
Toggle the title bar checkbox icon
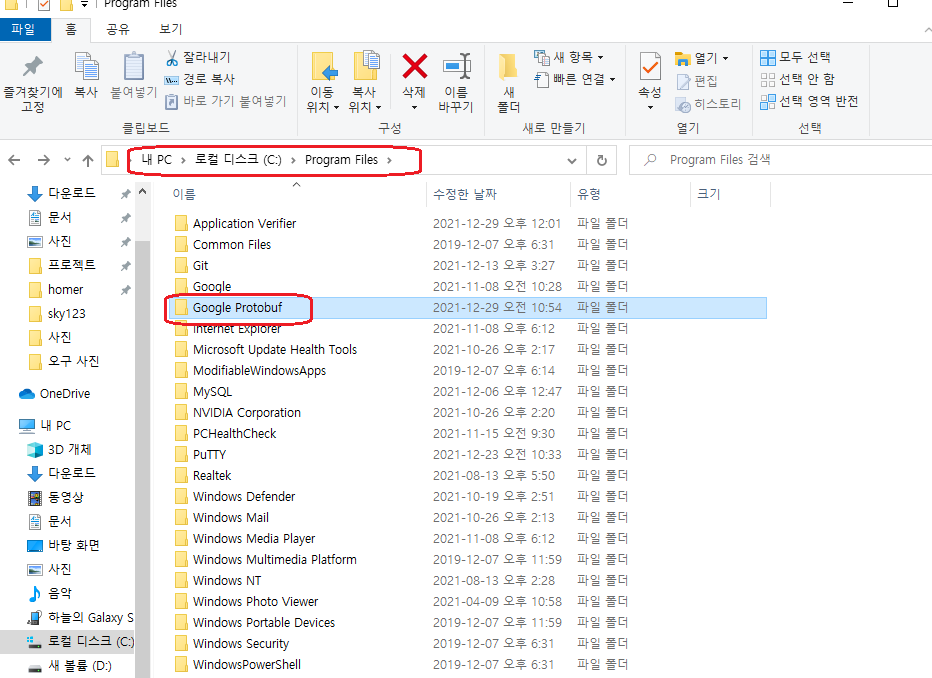pos(43,5)
